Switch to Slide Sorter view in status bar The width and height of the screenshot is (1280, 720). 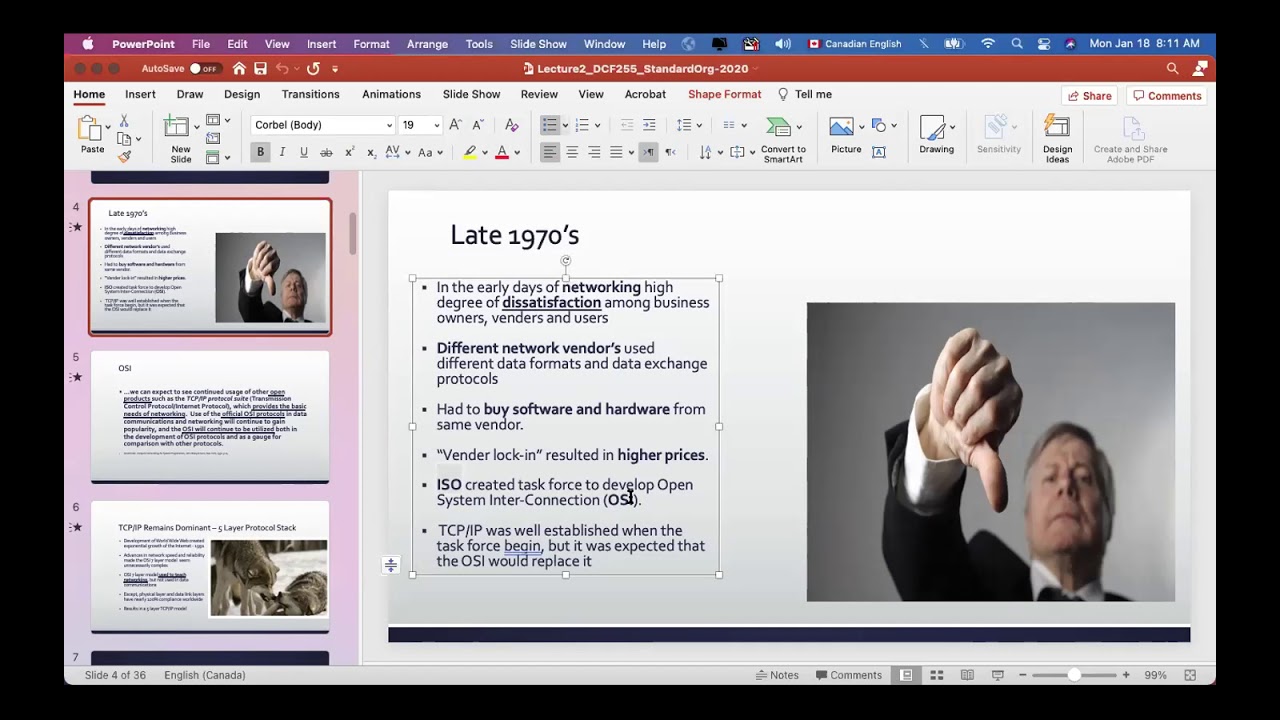tap(937, 675)
